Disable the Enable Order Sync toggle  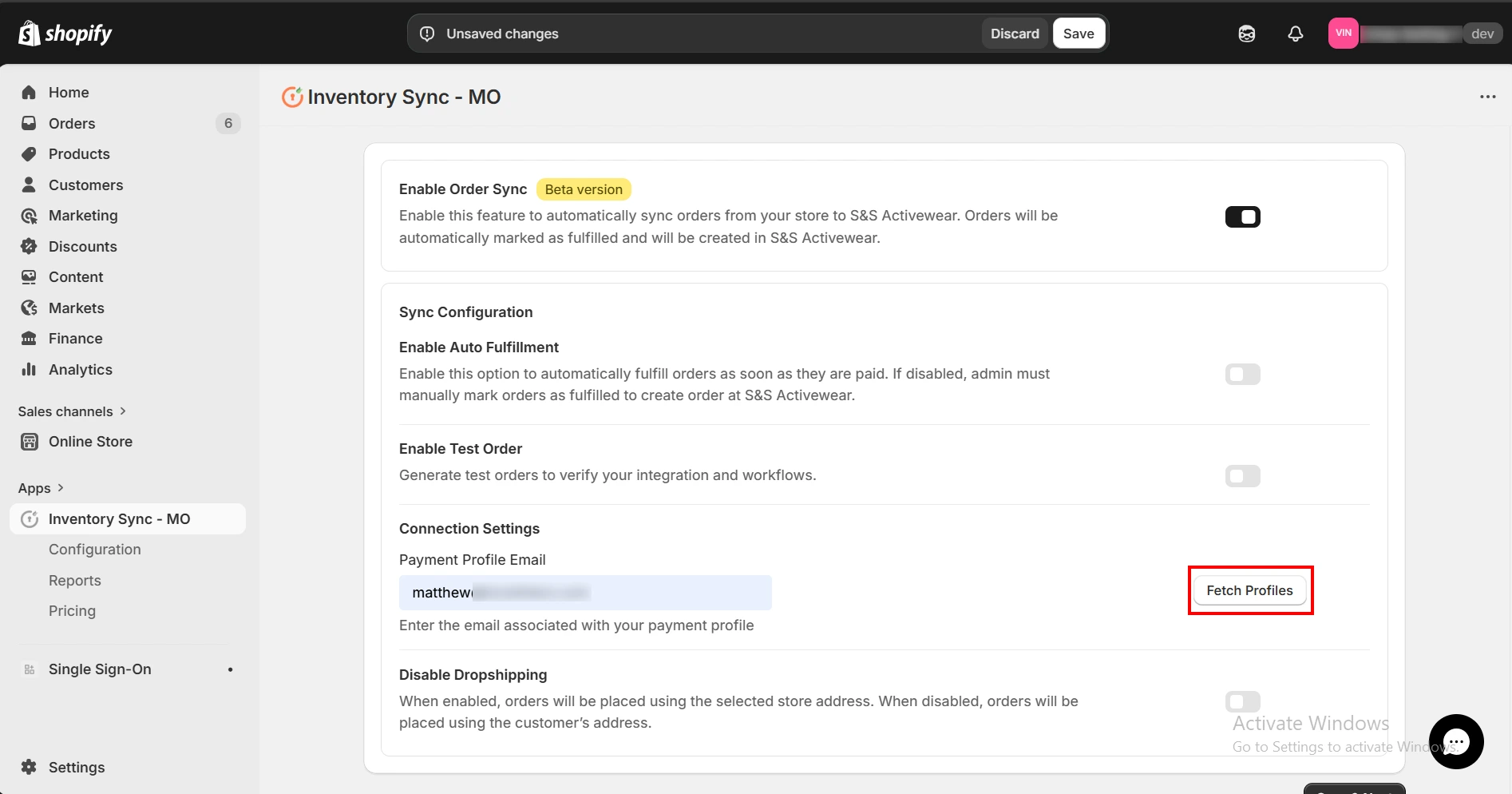pos(1242,216)
